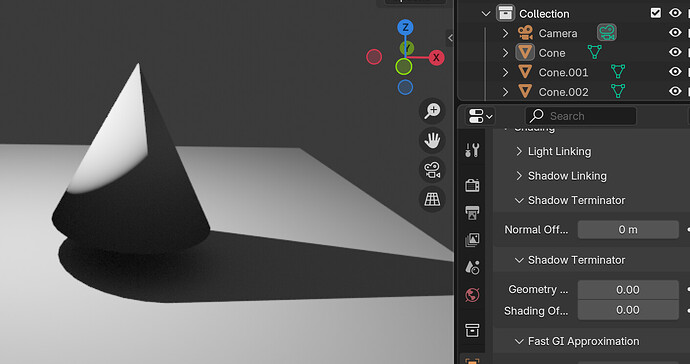Open the View Layer properties icon
690x364 pixels.
472,240
